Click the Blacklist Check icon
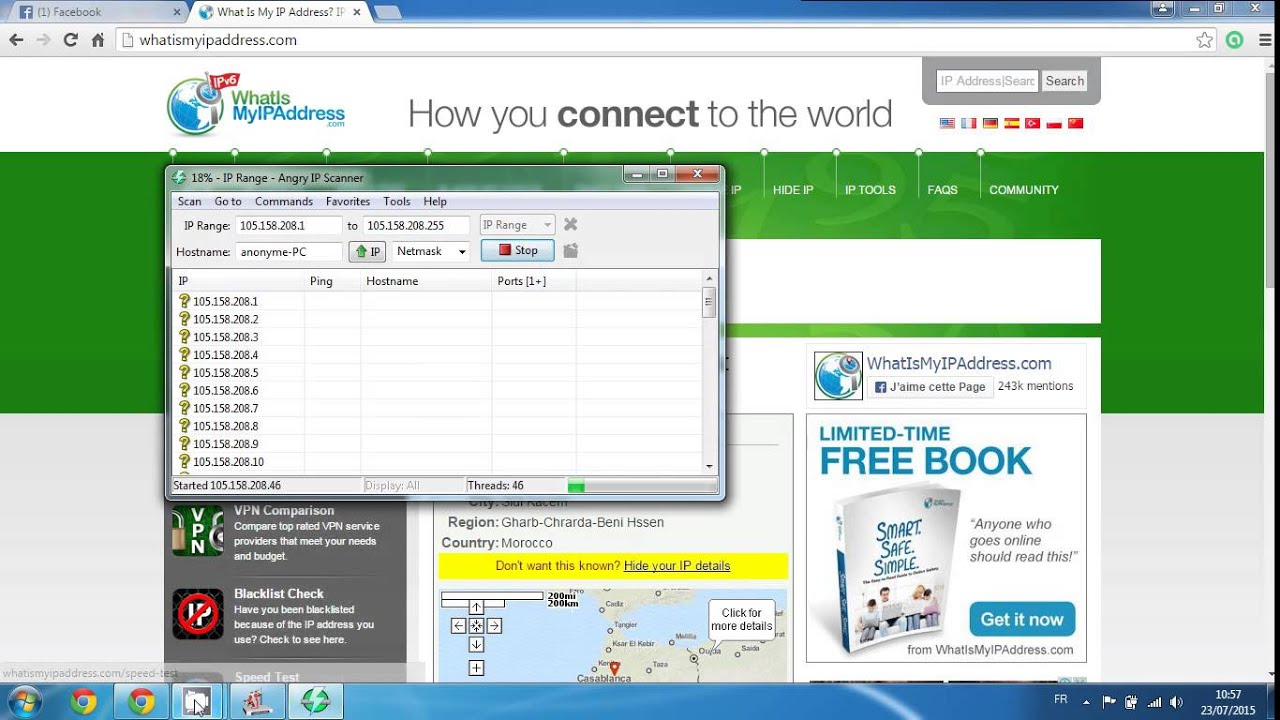This screenshot has width=1280, height=720. pyautogui.click(x=198, y=613)
